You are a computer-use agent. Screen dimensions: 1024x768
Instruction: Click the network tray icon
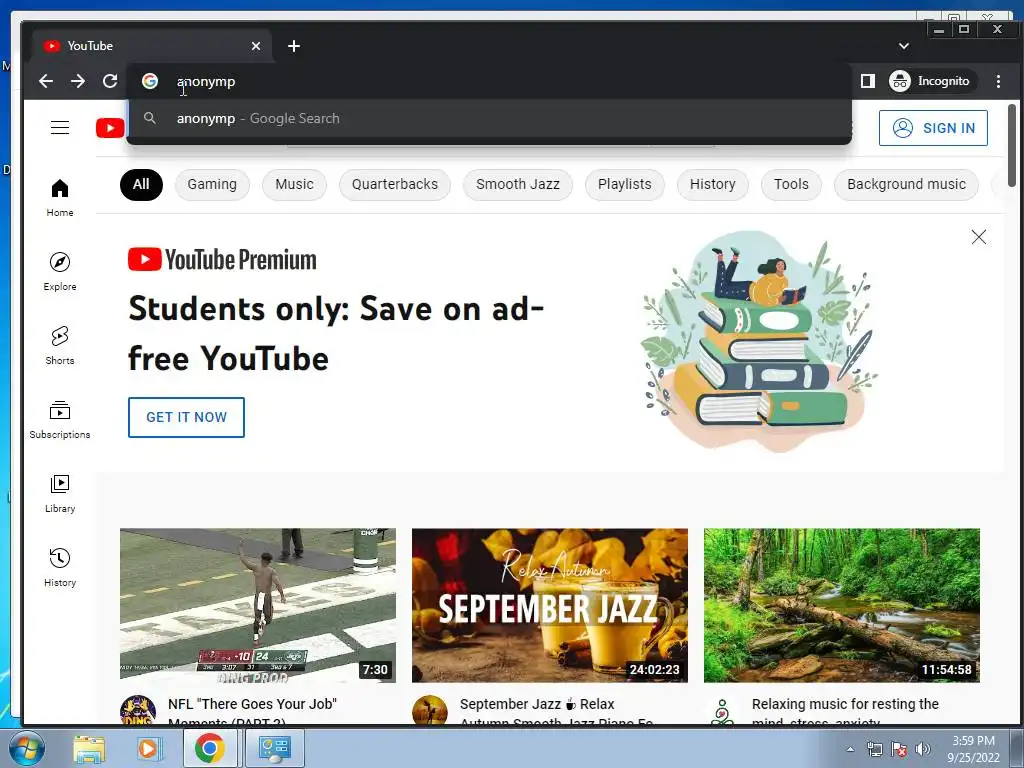click(874, 749)
